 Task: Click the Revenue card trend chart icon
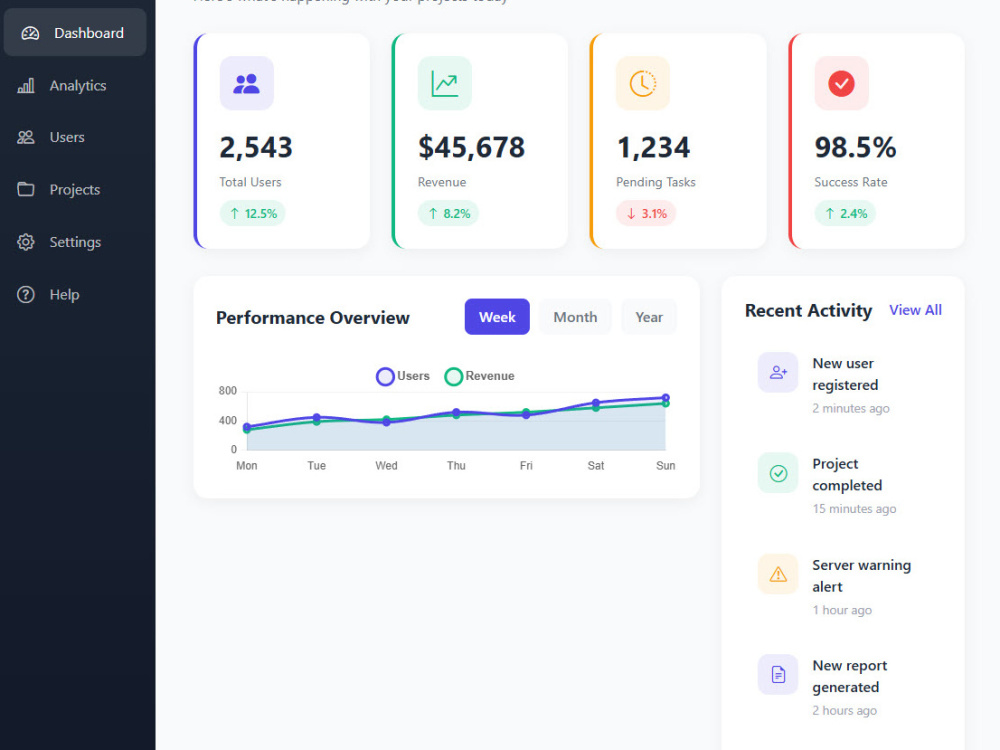pyautogui.click(x=445, y=84)
